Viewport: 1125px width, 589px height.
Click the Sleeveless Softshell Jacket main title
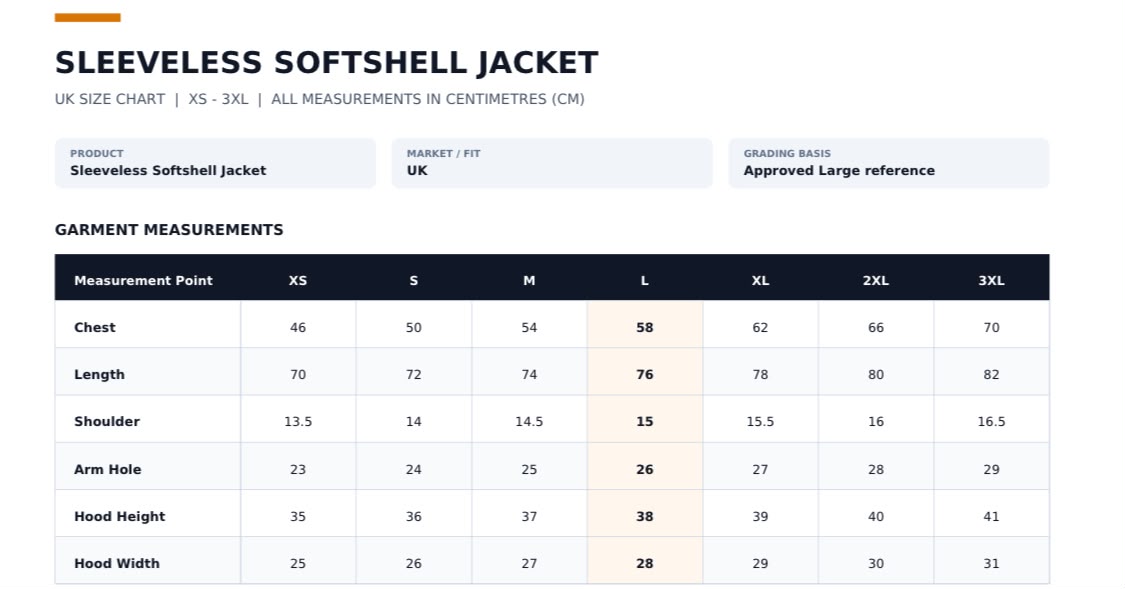[x=326, y=62]
